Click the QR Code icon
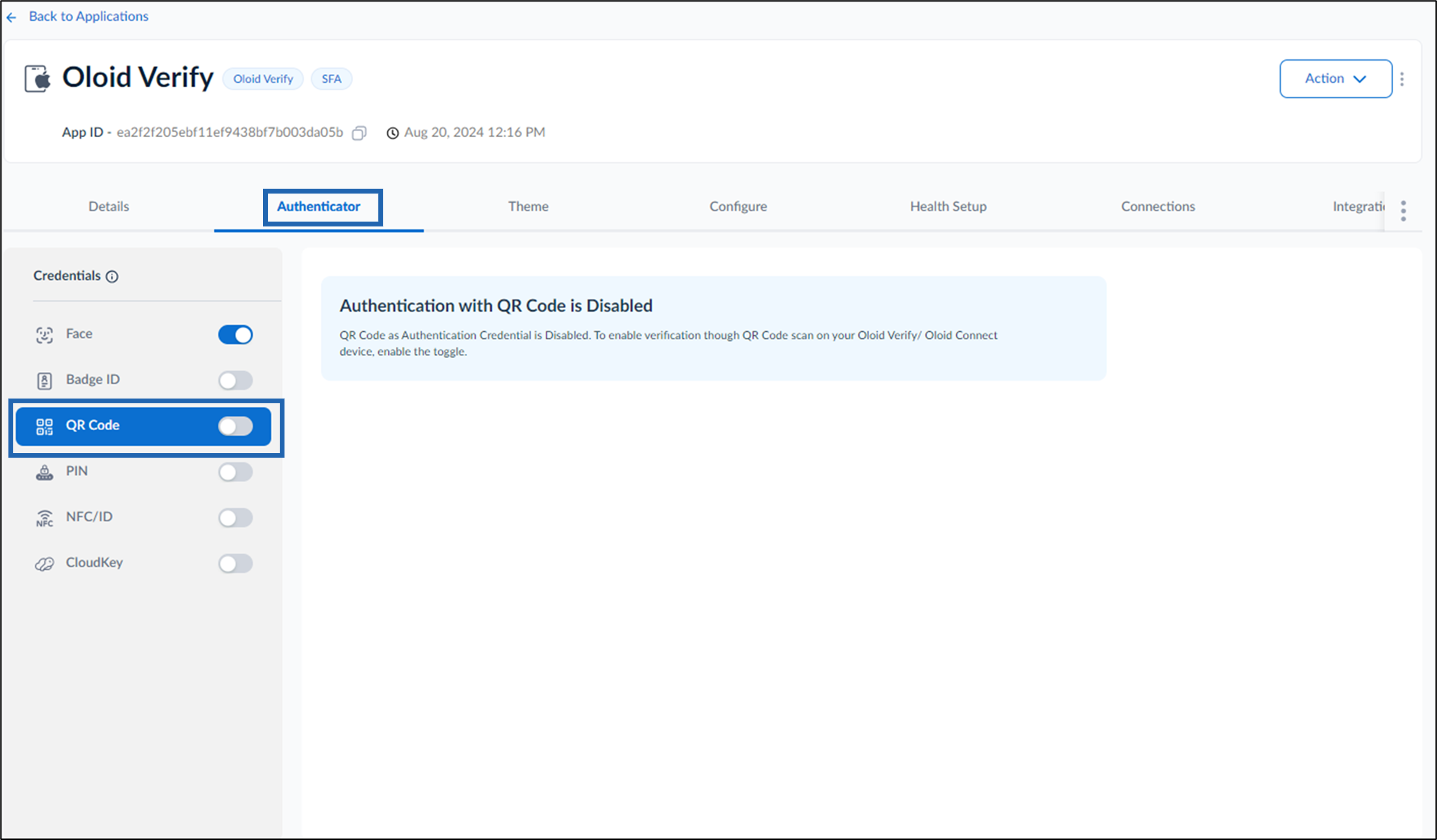Viewport: 1437px width, 840px height. pyautogui.click(x=44, y=426)
